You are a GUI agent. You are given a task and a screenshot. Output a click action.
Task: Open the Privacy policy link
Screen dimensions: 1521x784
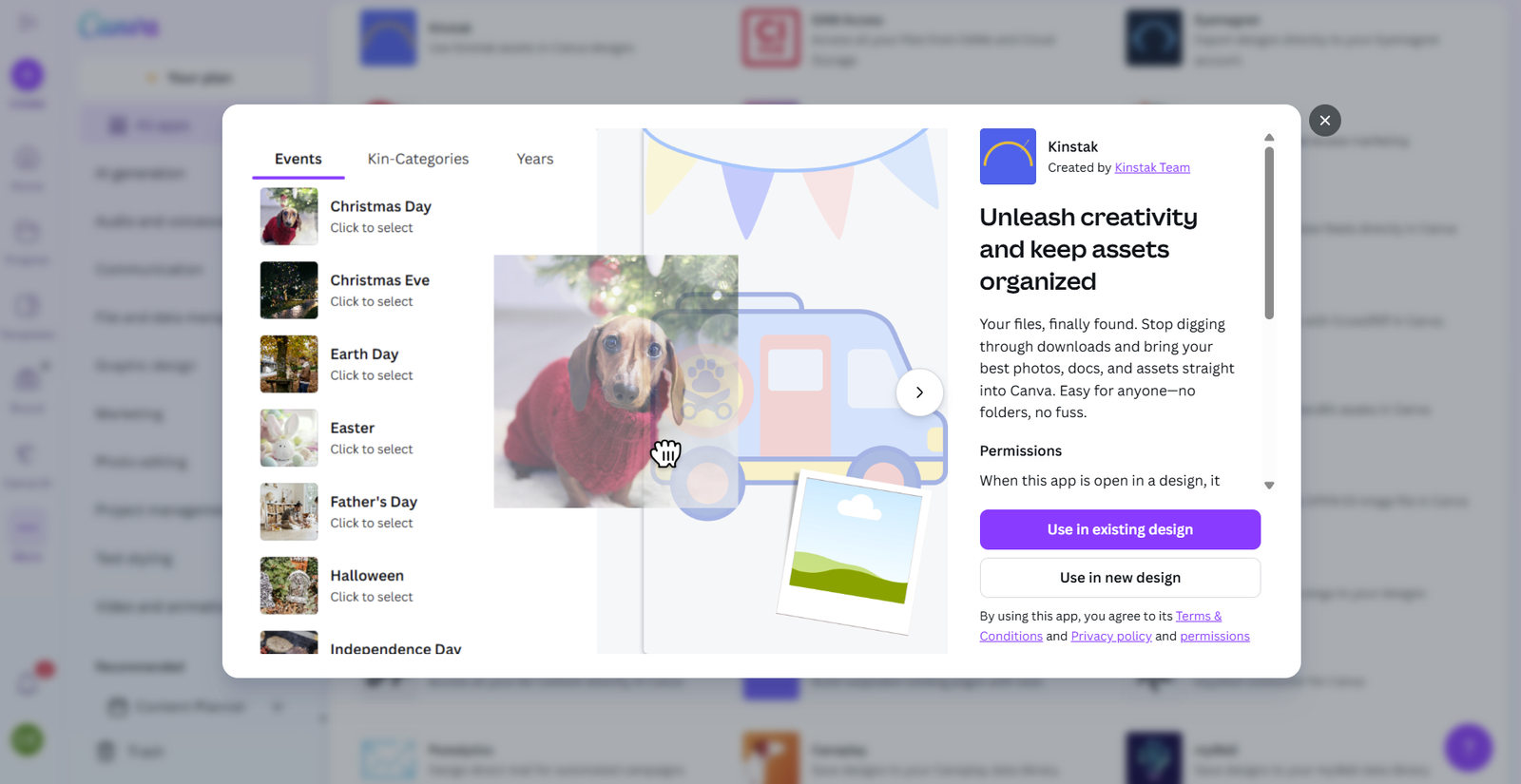1111,636
